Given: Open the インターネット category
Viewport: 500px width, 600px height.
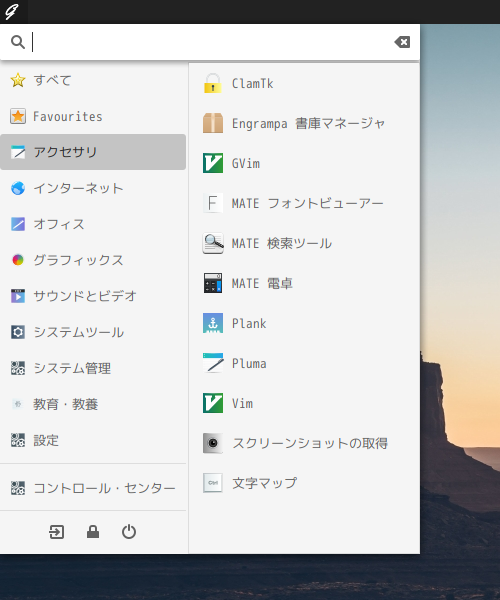Looking at the screenshot, I should coord(93,188).
